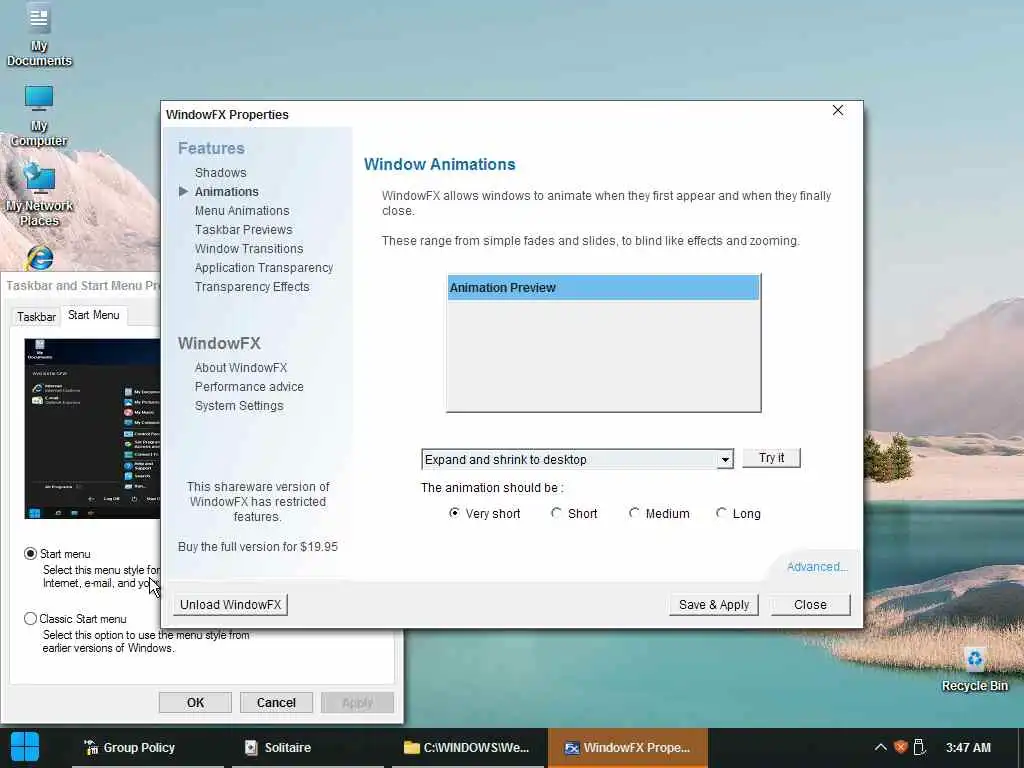Click the security shield tray icon
The image size is (1024, 768).
click(901, 747)
